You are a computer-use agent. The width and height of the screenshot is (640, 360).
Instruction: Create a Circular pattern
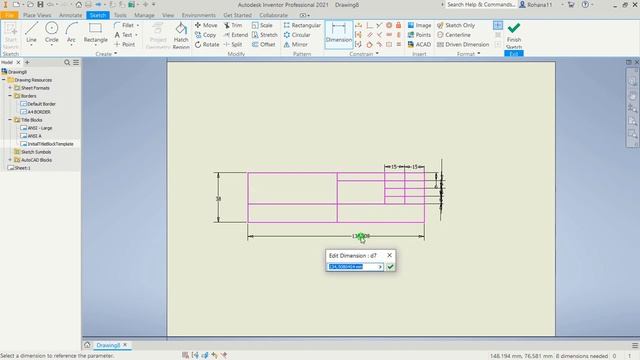(x=297, y=35)
